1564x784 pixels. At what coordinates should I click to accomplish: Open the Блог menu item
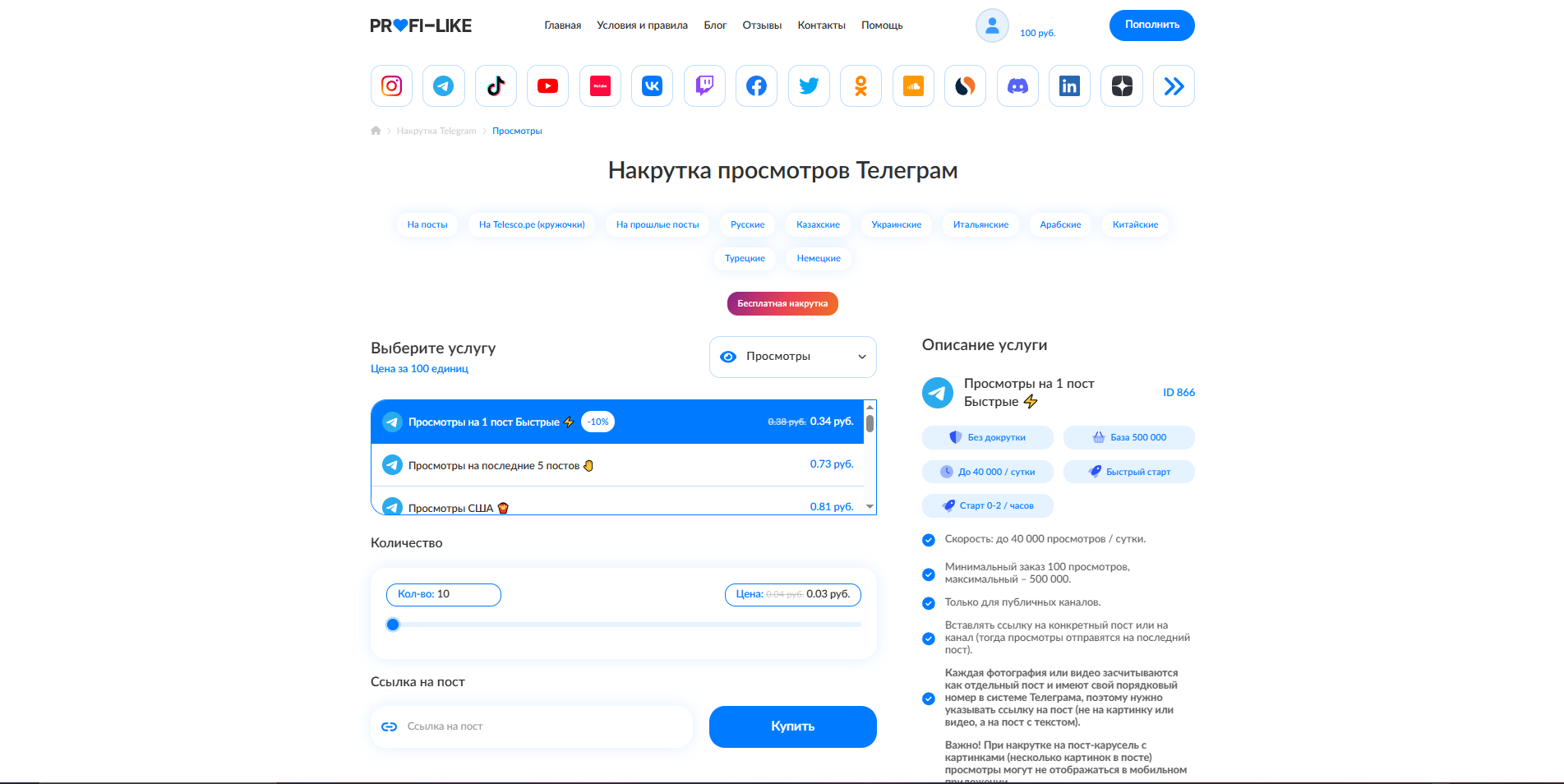[714, 25]
